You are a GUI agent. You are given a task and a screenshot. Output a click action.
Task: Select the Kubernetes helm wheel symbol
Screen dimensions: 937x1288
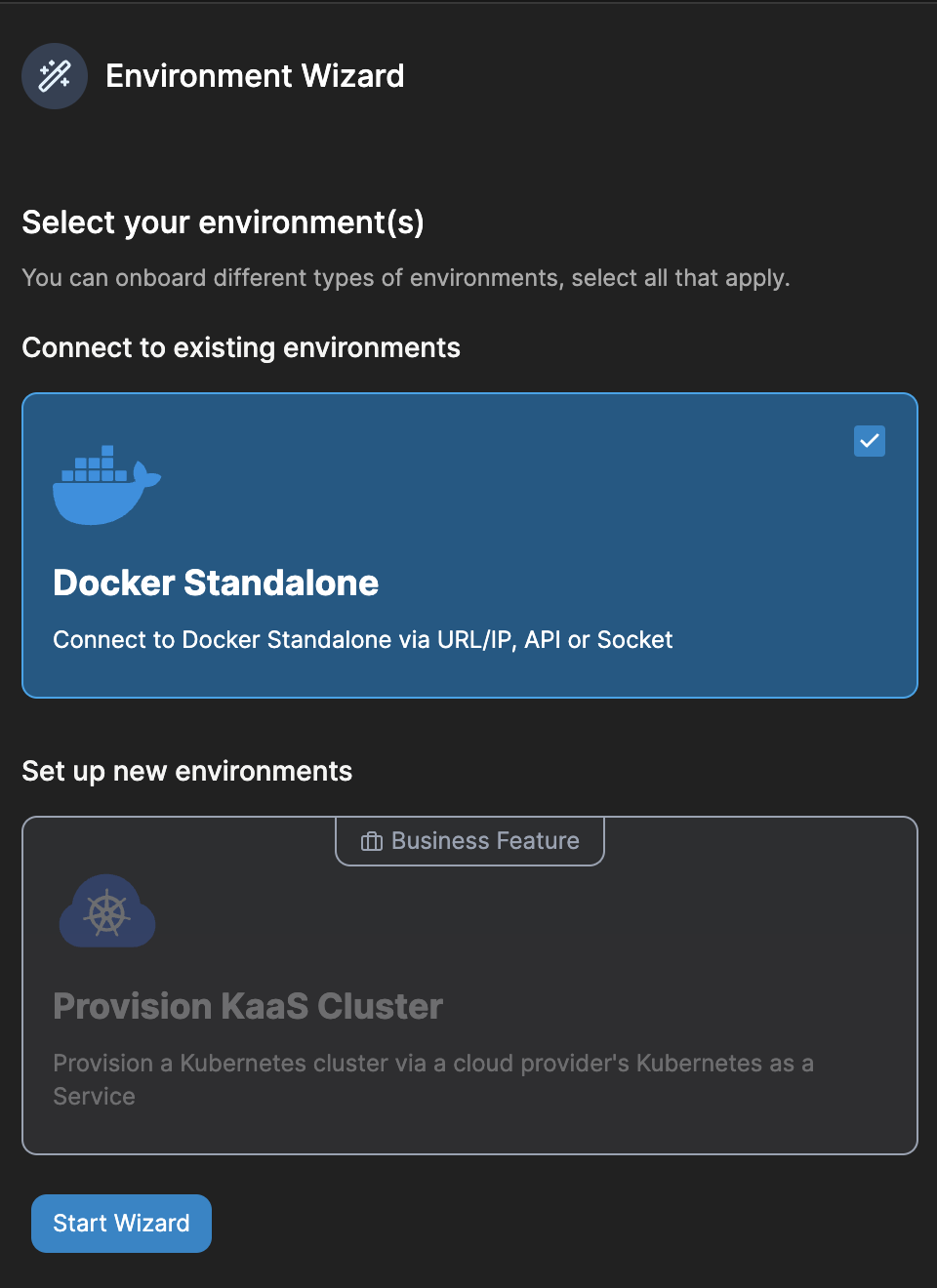pos(107,912)
